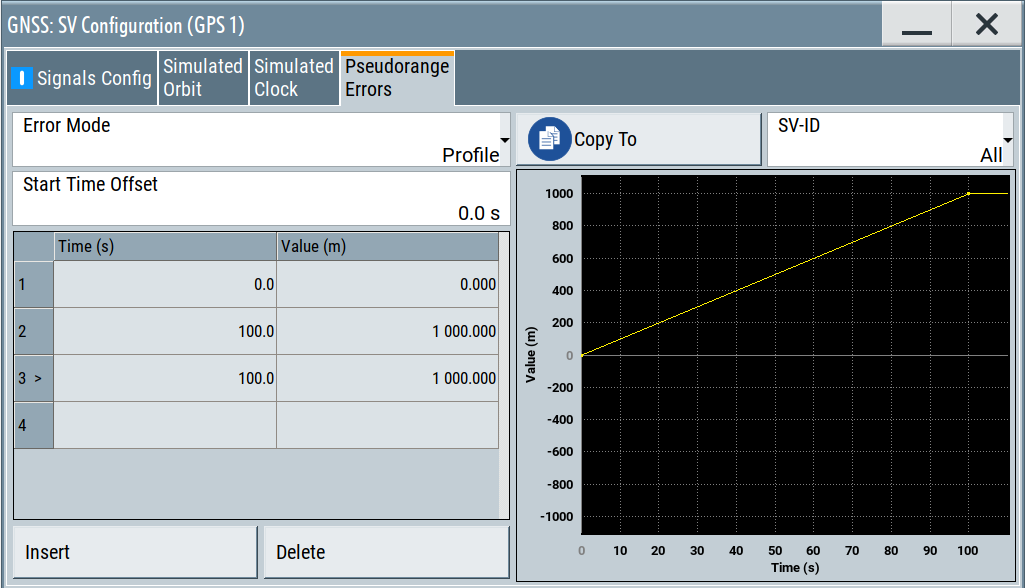Viewport: 1025px width, 588px height.
Task: Click the yellow profile point at 100 s
Action: [x=969, y=194]
